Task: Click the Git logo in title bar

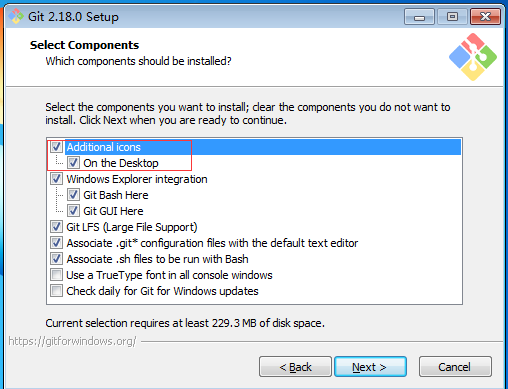Action: click(16, 16)
